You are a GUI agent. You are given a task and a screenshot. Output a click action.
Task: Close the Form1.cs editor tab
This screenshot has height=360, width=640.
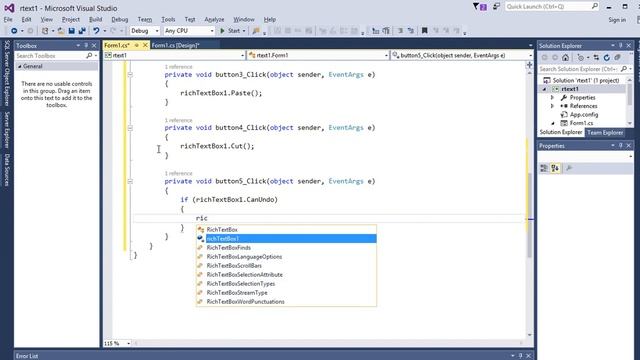tap(145, 45)
